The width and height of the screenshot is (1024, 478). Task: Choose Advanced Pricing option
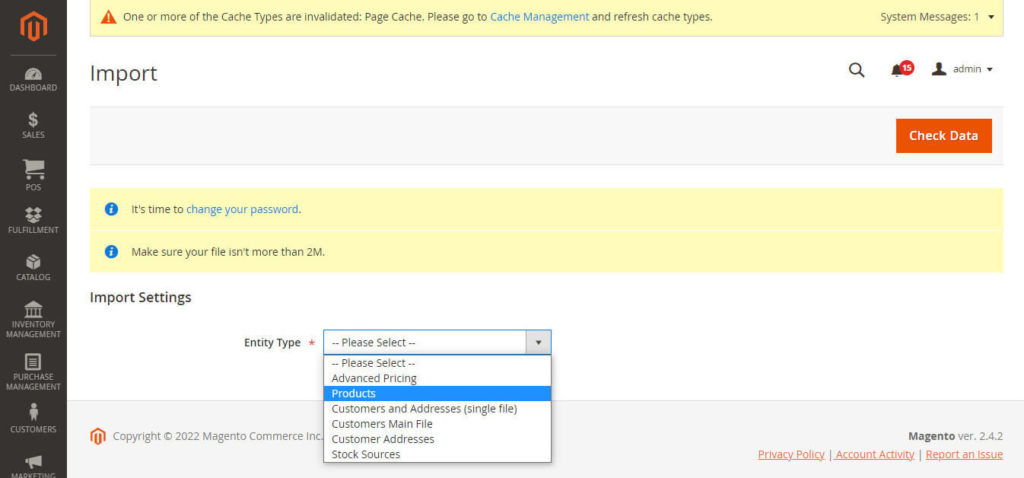(x=374, y=378)
